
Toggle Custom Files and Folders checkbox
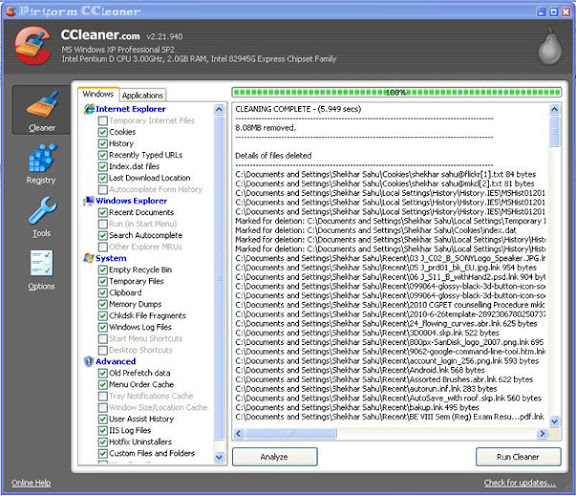tap(103, 453)
